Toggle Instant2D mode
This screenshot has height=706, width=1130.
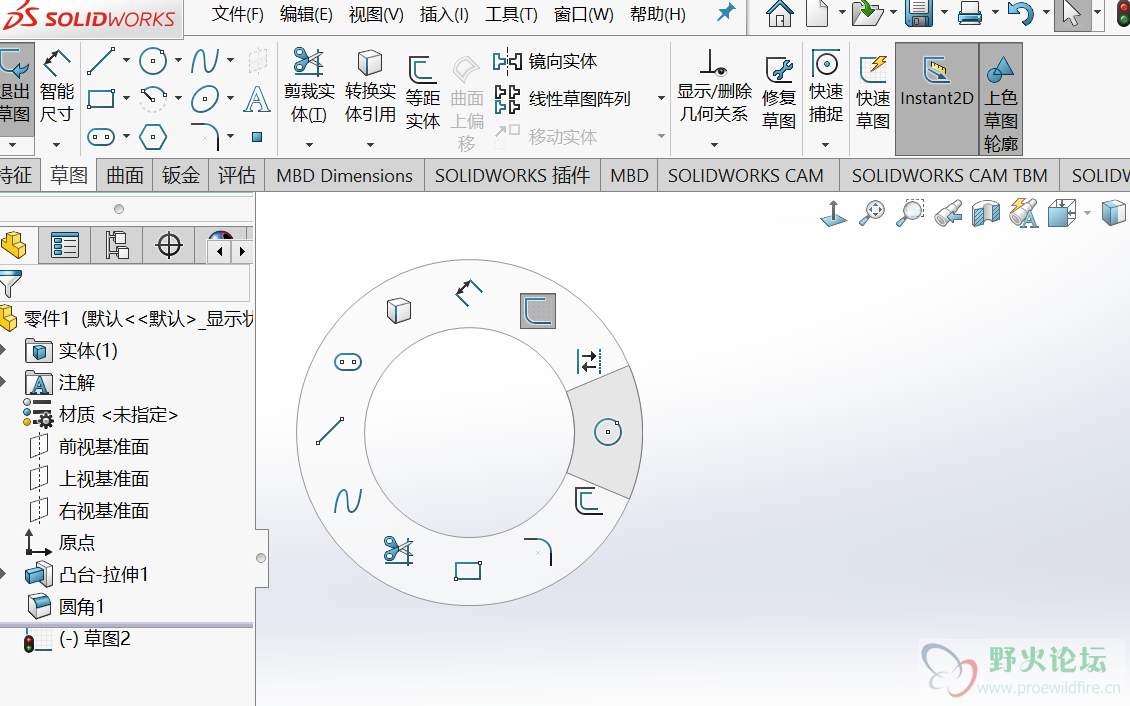(x=937, y=98)
